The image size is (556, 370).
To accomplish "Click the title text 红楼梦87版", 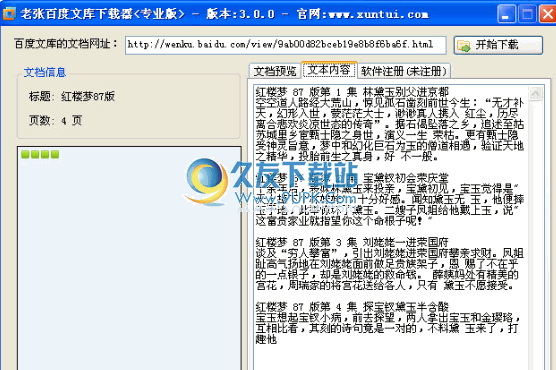I will (x=88, y=96).
